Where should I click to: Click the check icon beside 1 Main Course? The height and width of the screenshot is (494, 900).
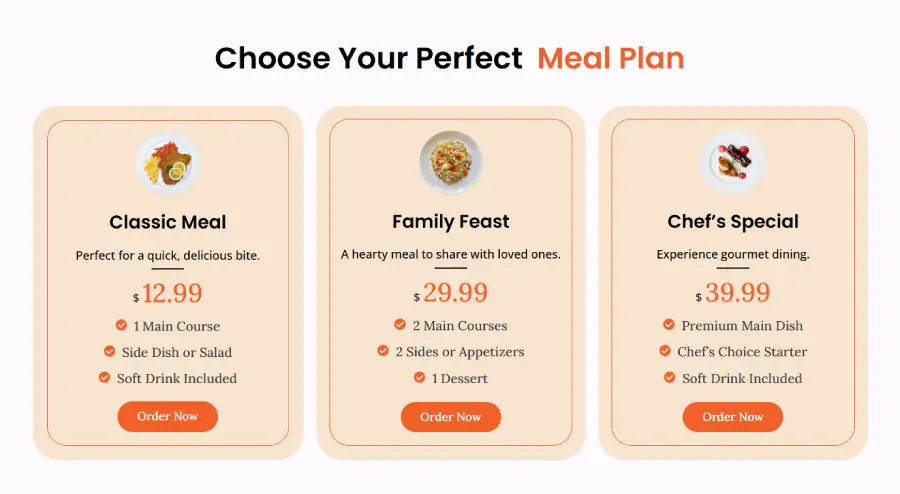(121, 325)
